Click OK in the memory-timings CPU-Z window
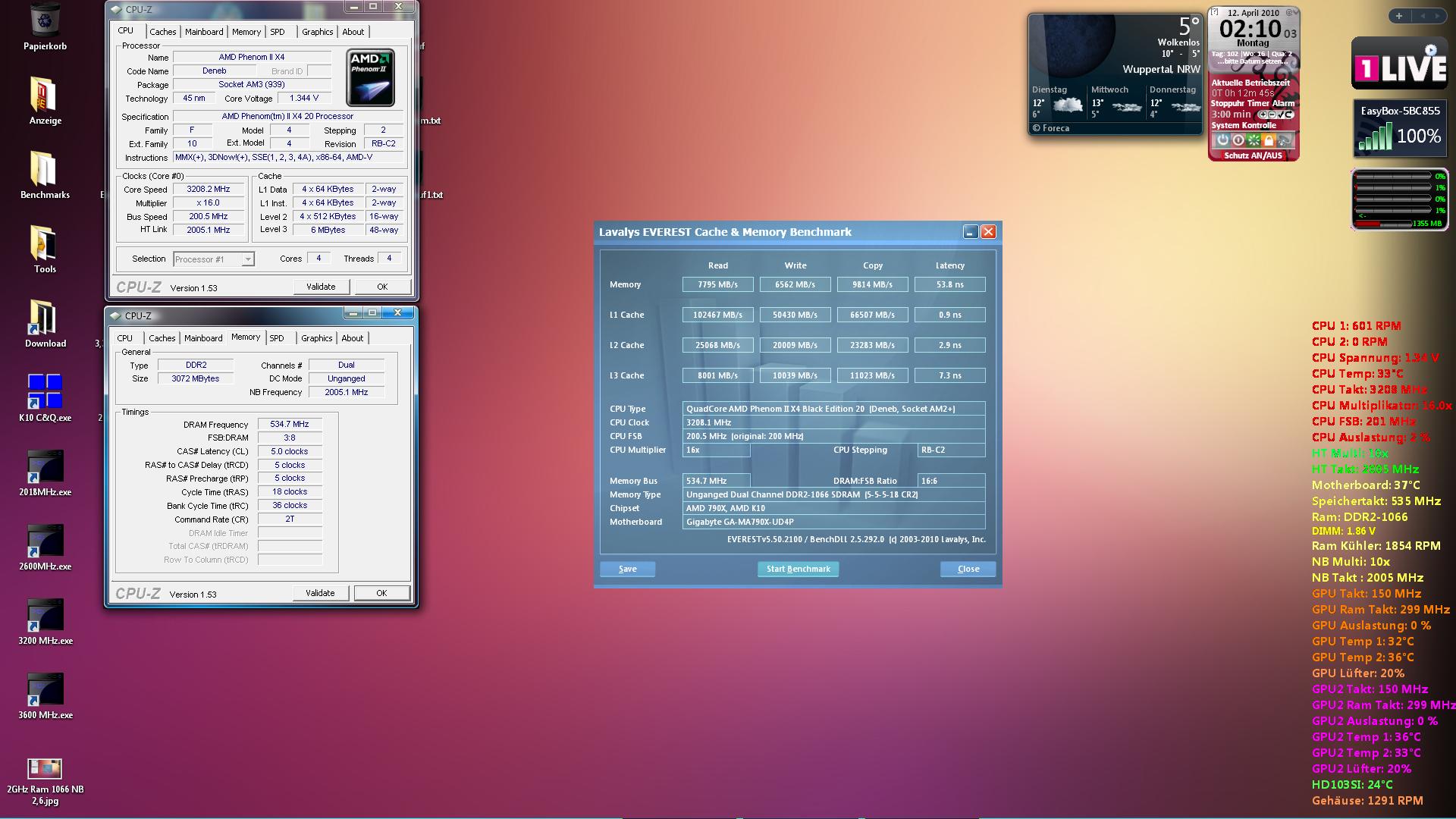Image resolution: width=1456 pixels, height=819 pixels. click(x=381, y=593)
